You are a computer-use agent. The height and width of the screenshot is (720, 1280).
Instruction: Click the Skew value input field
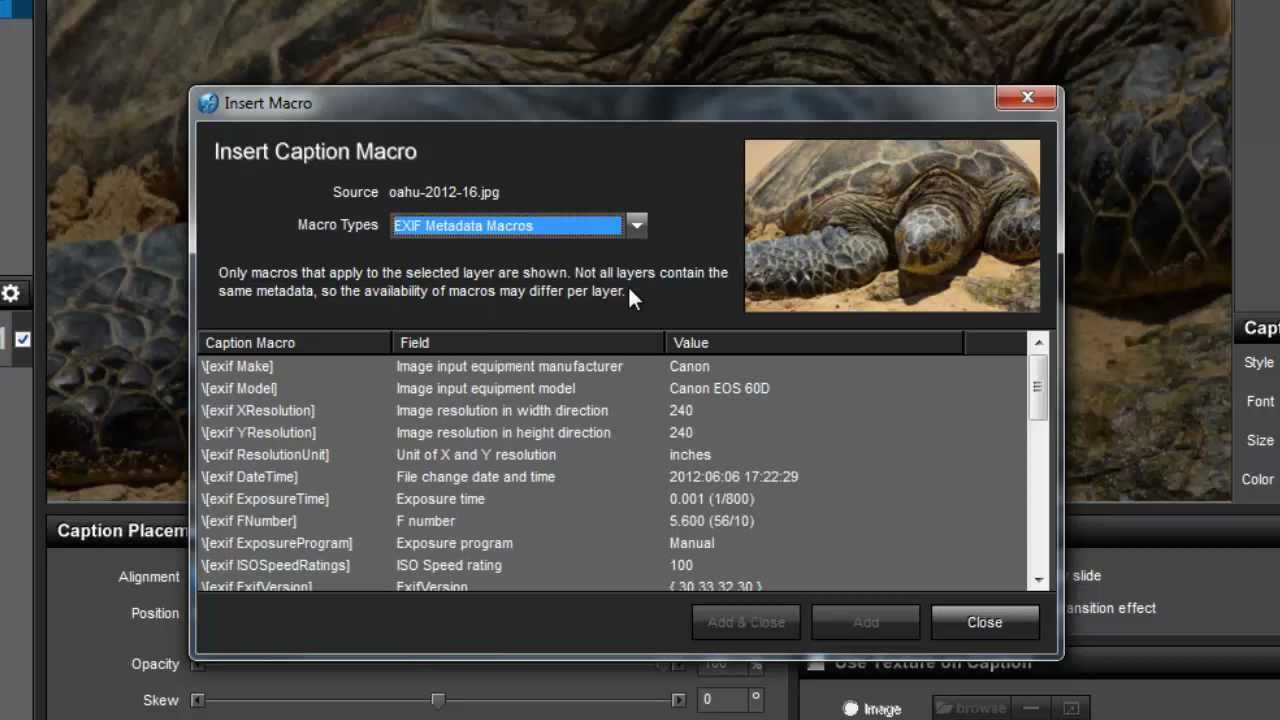click(x=722, y=700)
